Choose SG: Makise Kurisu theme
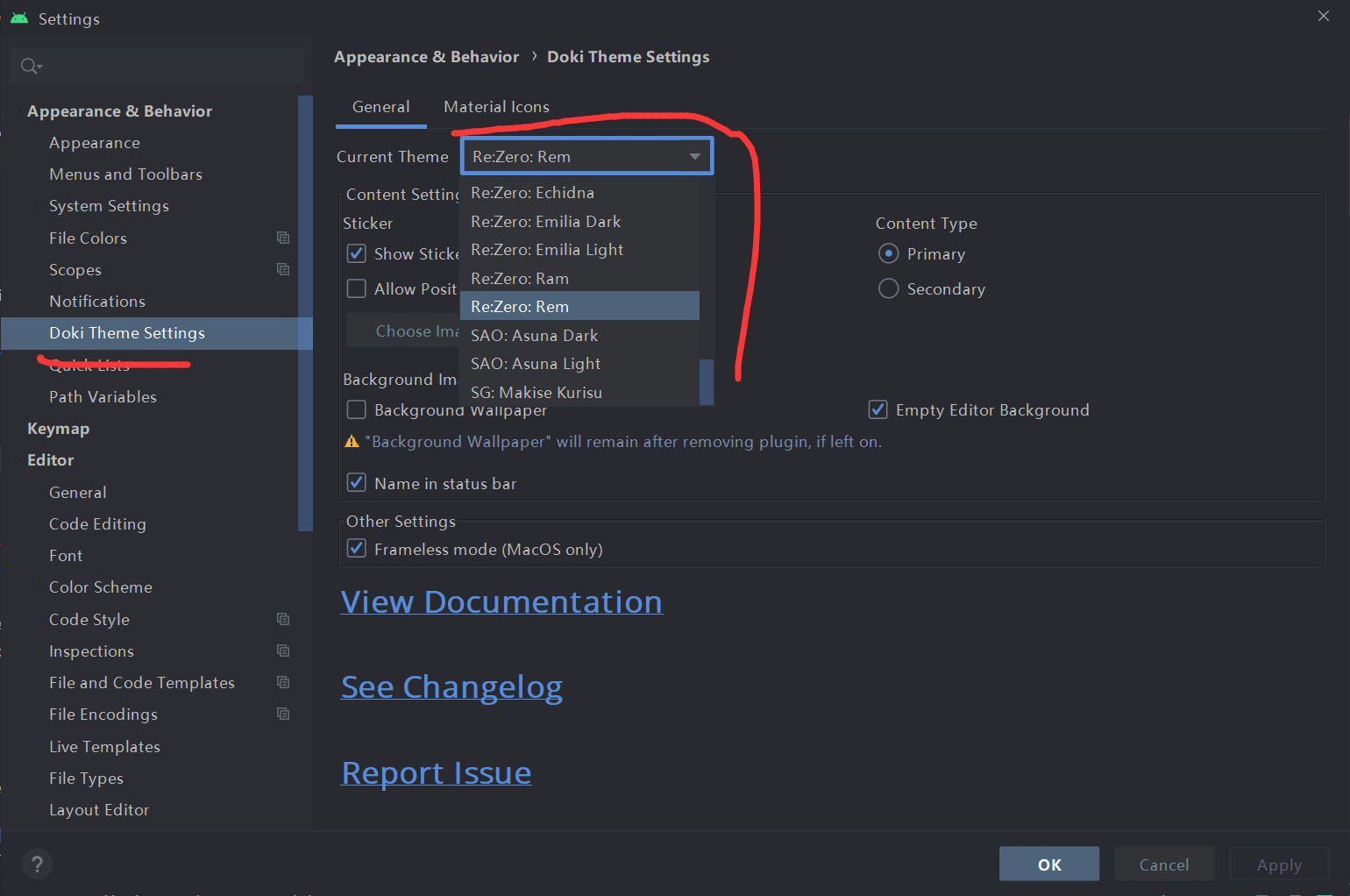Image resolution: width=1350 pixels, height=896 pixels. click(x=579, y=392)
